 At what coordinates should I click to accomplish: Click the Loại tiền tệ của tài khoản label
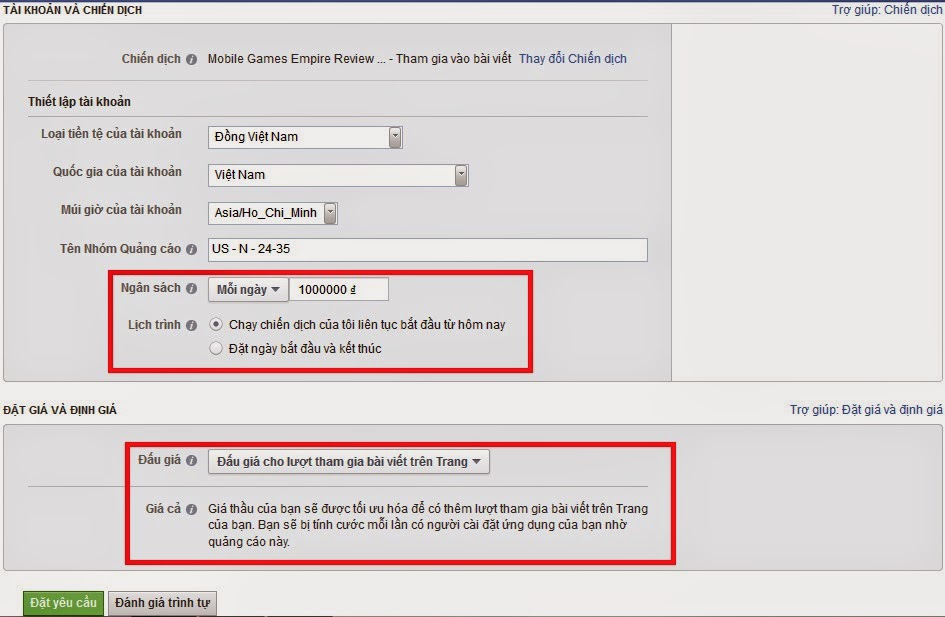coord(111,134)
